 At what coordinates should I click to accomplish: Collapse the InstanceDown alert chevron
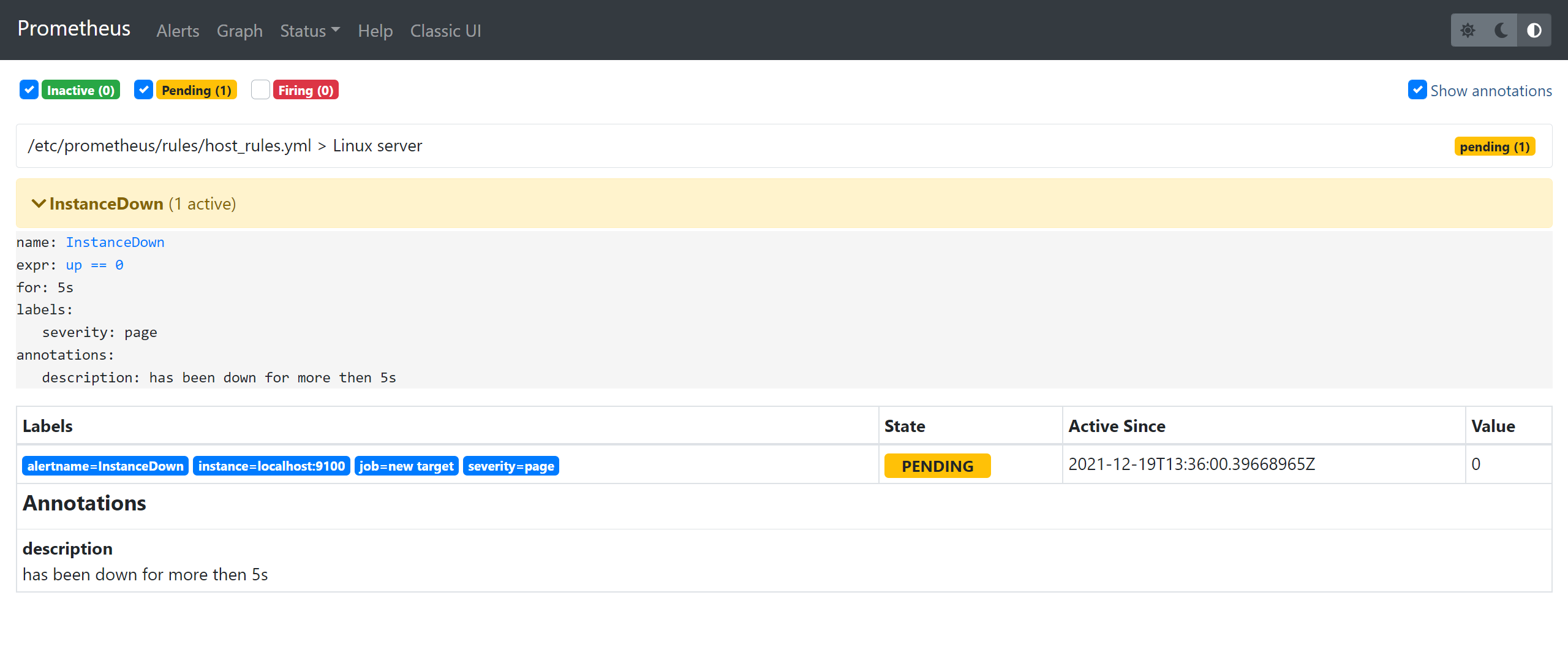[x=39, y=203]
